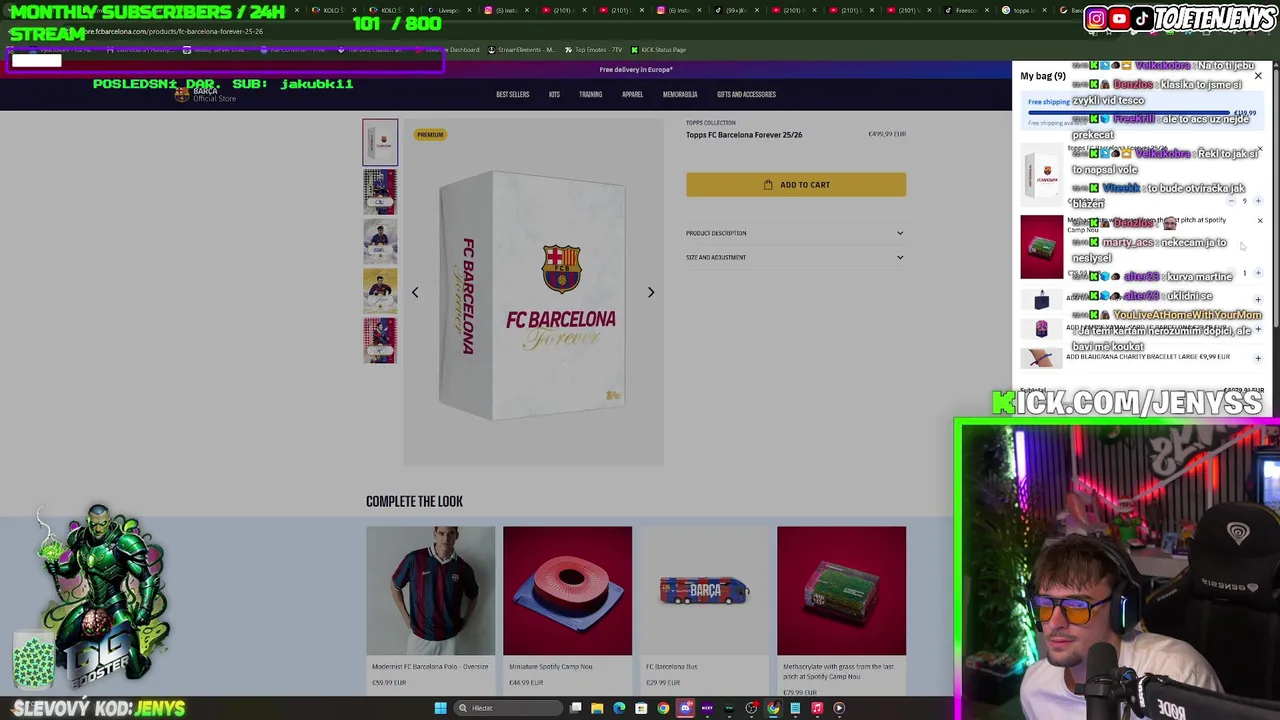This screenshot has height=720, width=1280.
Task: Select the second product gallery thumbnail
Action: 380,192
